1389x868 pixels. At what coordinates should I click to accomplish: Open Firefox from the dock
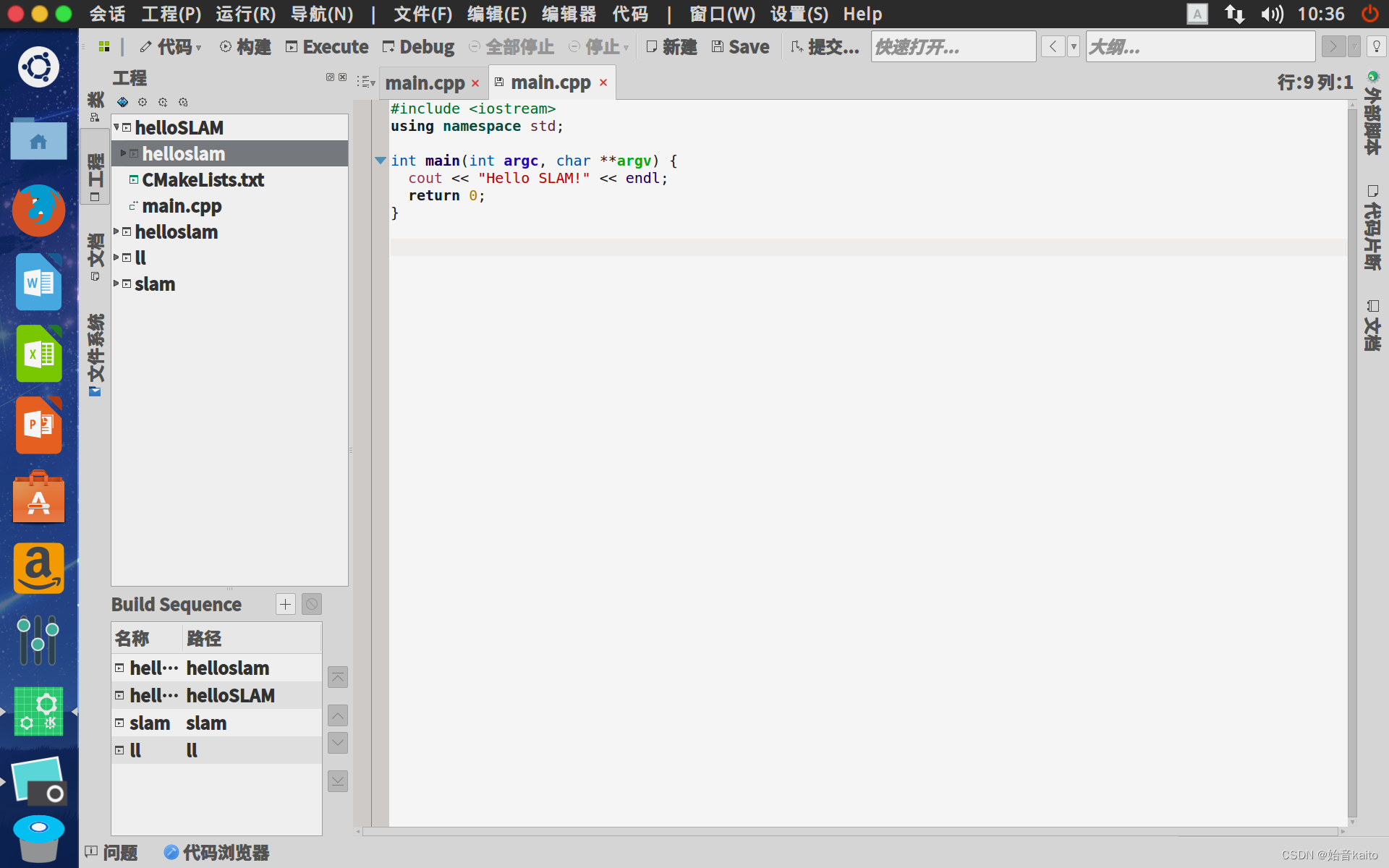(38, 210)
